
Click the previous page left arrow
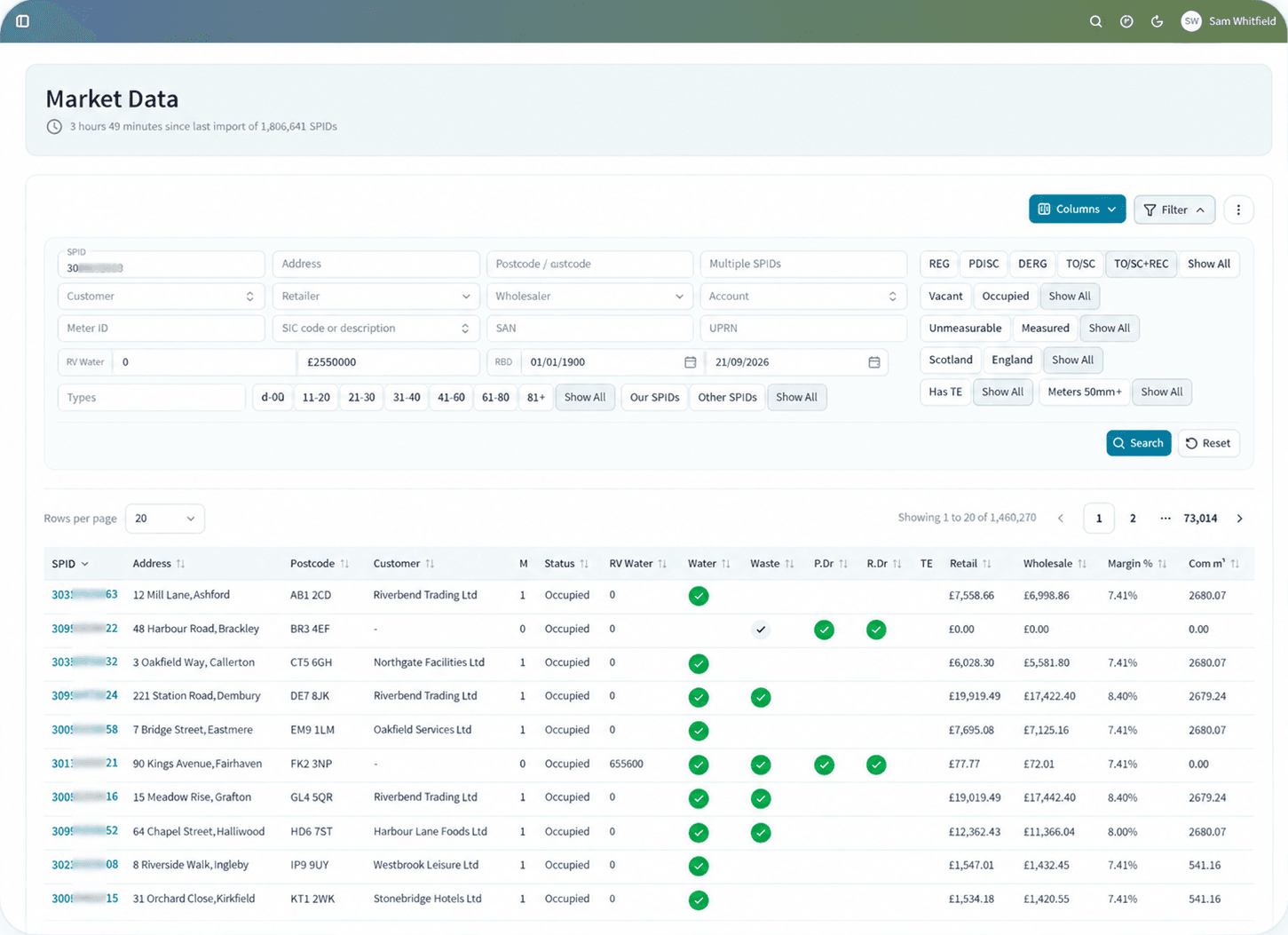[1061, 519]
